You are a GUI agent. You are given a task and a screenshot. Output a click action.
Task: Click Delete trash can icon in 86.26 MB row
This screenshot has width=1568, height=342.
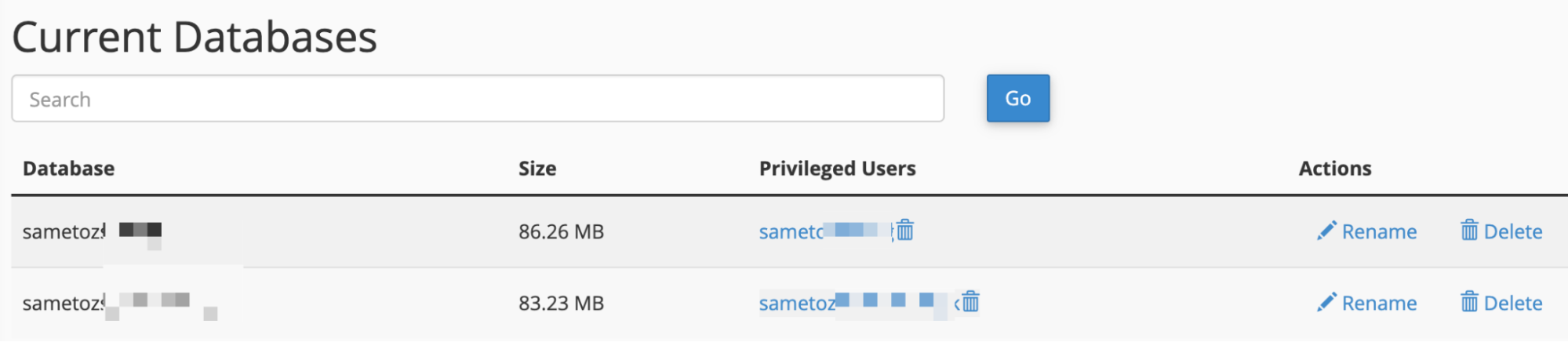1469,231
